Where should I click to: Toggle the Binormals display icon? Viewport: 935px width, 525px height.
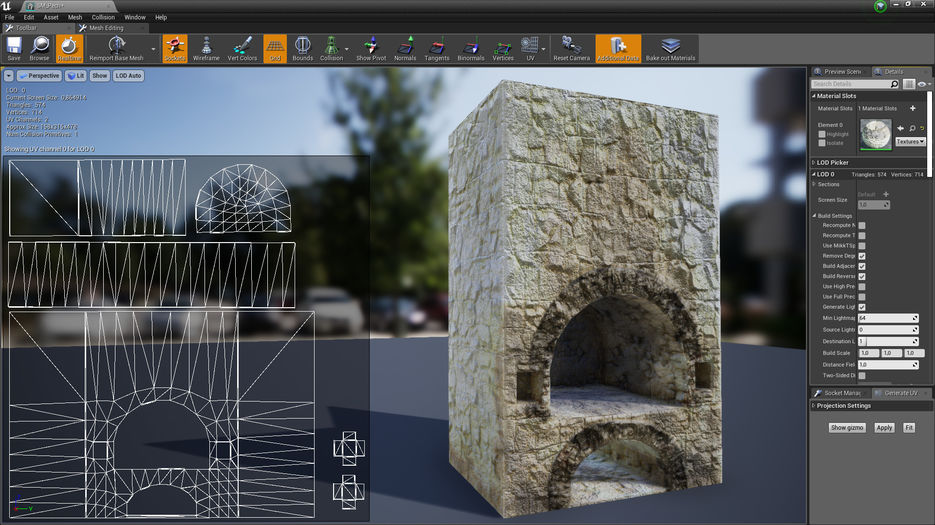tap(470, 48)
